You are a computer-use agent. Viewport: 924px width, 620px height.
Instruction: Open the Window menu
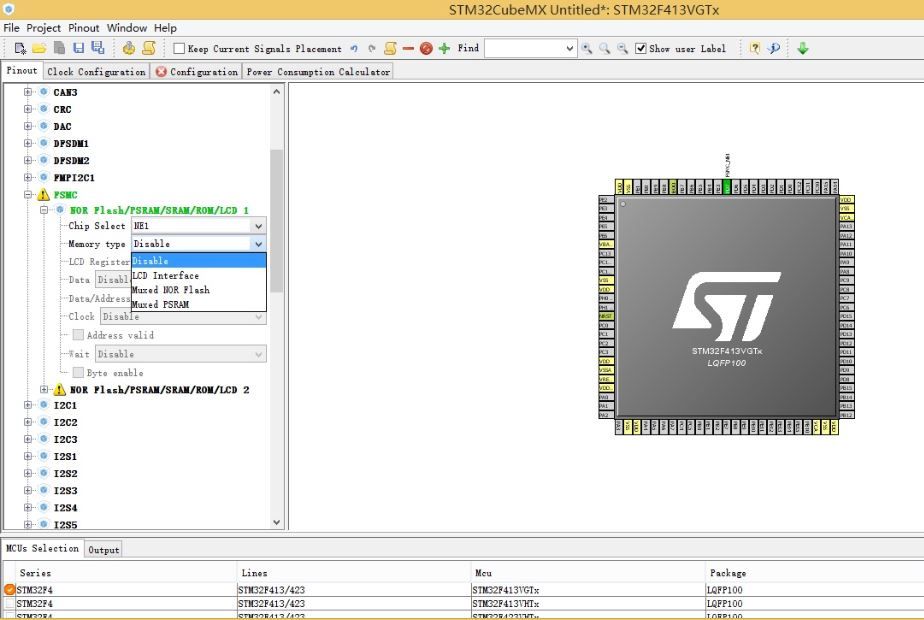coord(127,28)
